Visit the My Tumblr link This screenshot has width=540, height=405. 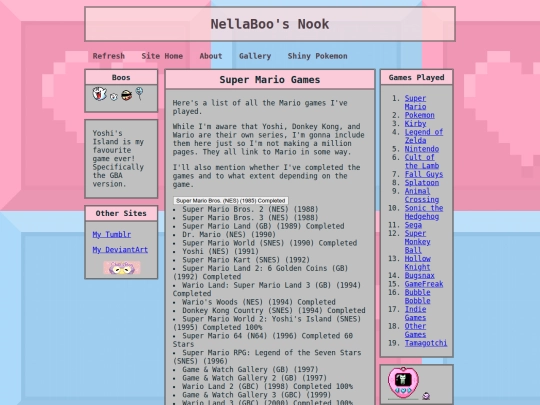click(112, 235)
